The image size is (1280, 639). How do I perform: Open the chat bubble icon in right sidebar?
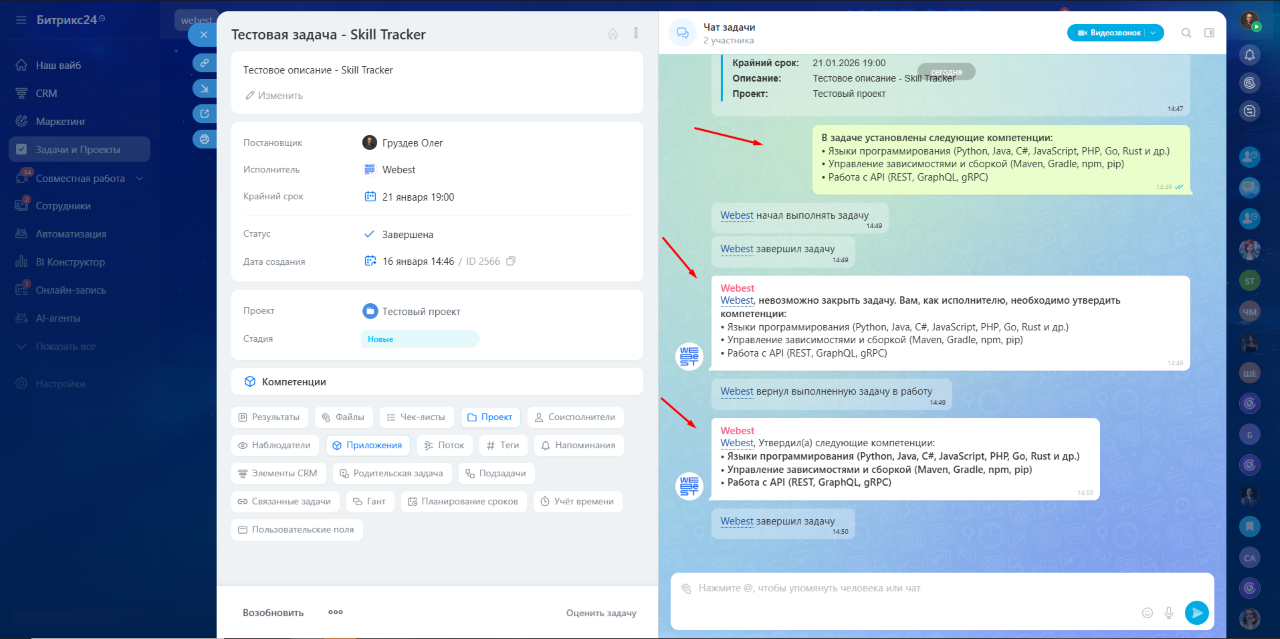[1249, 112]
